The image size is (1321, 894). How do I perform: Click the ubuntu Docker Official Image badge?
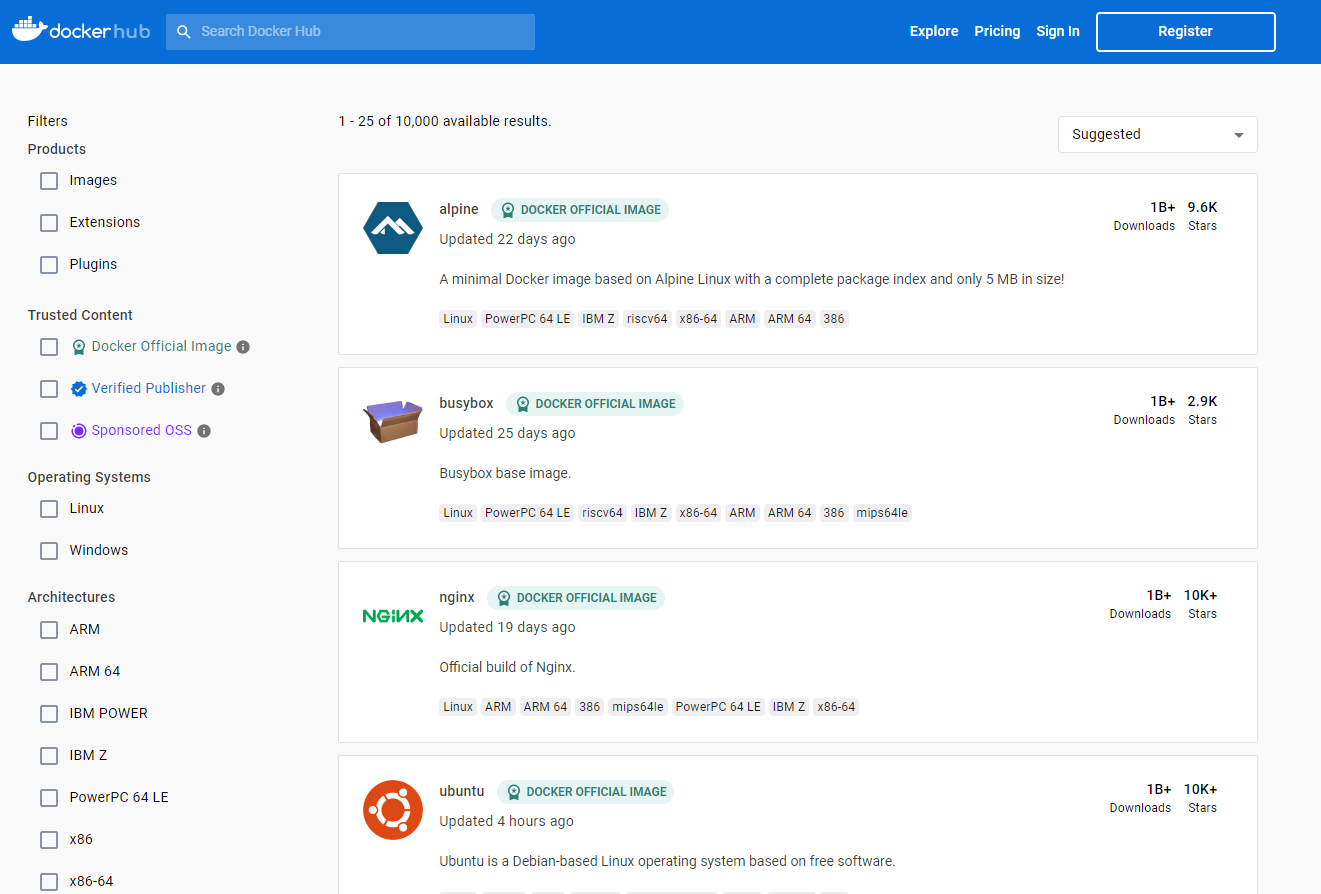[585, 792]
